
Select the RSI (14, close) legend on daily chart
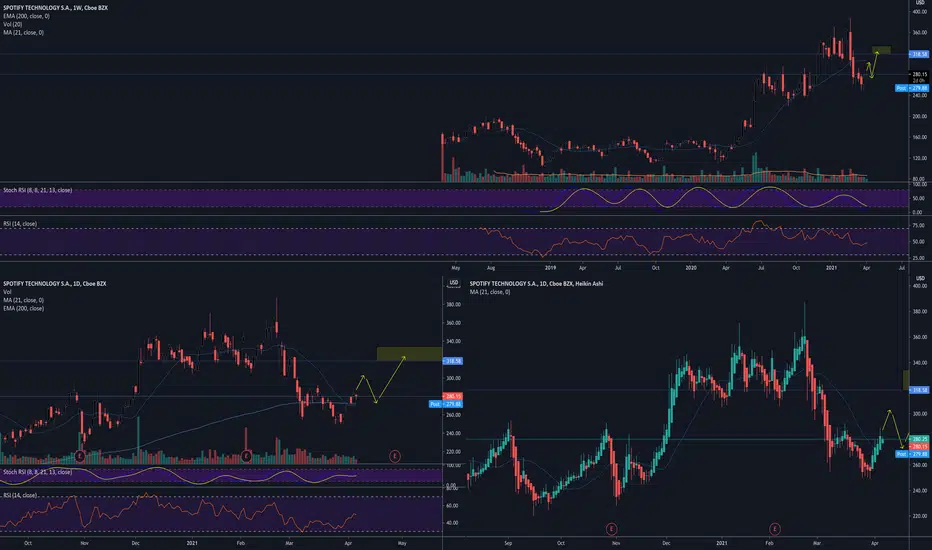(x=20, y=495)
